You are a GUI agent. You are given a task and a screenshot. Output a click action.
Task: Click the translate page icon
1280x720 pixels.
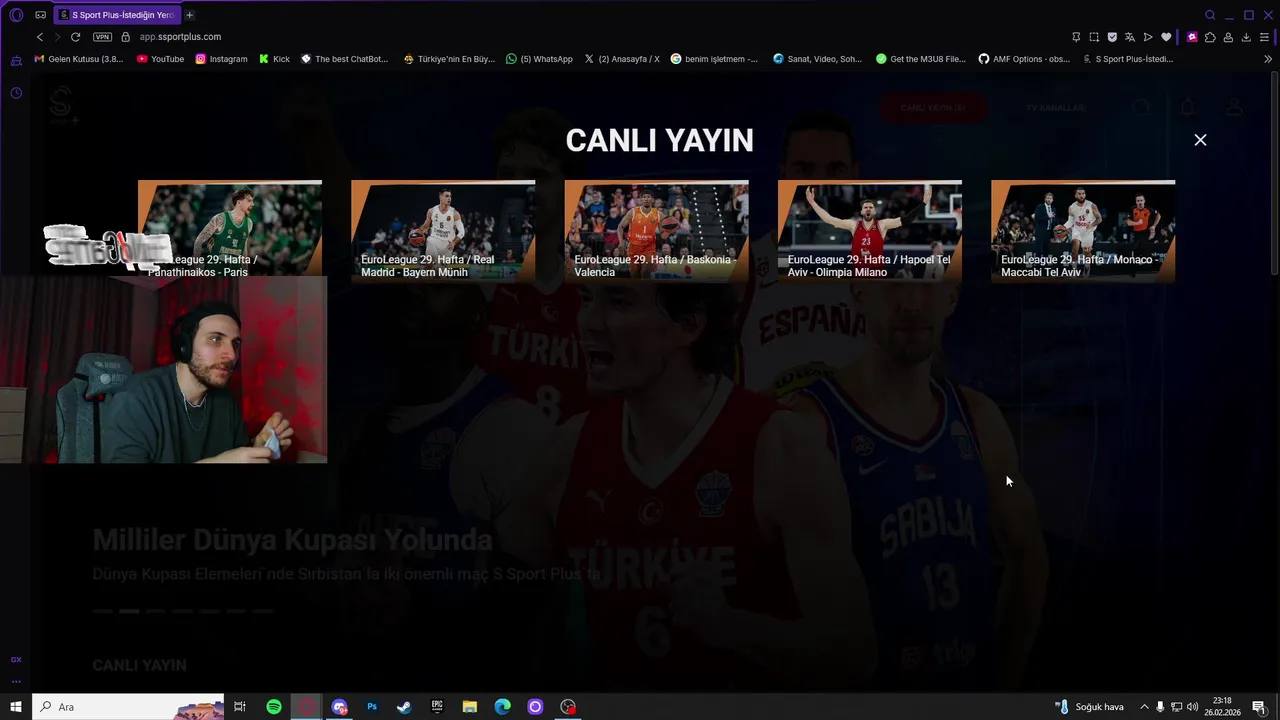point(1130,37)
